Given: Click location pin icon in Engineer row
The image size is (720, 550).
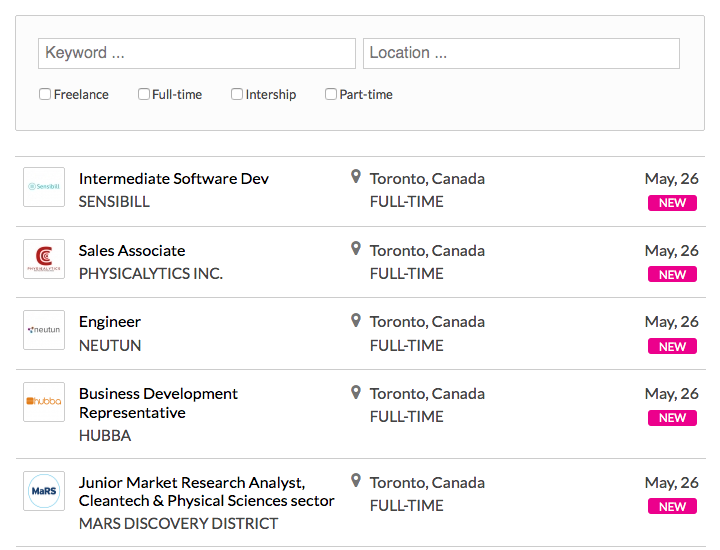Looking at the screenshot, I should click(355, 320).
